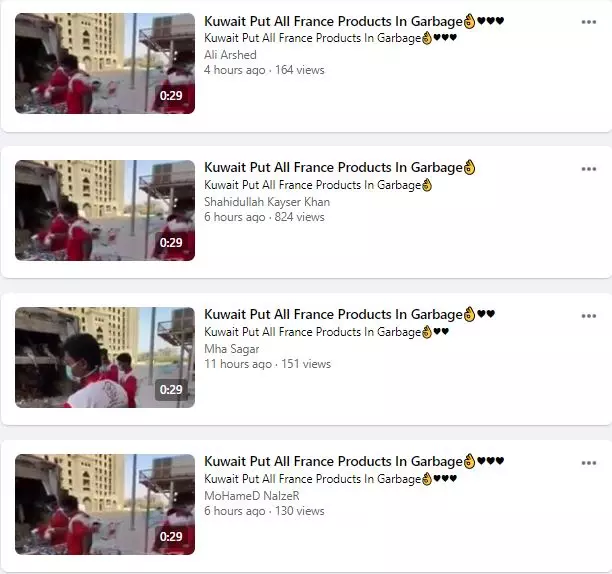Image resolution: width=612 pixels, height=574 pixels.
Task: Visit Ali Arshed's profile
Action: (230, 55)
